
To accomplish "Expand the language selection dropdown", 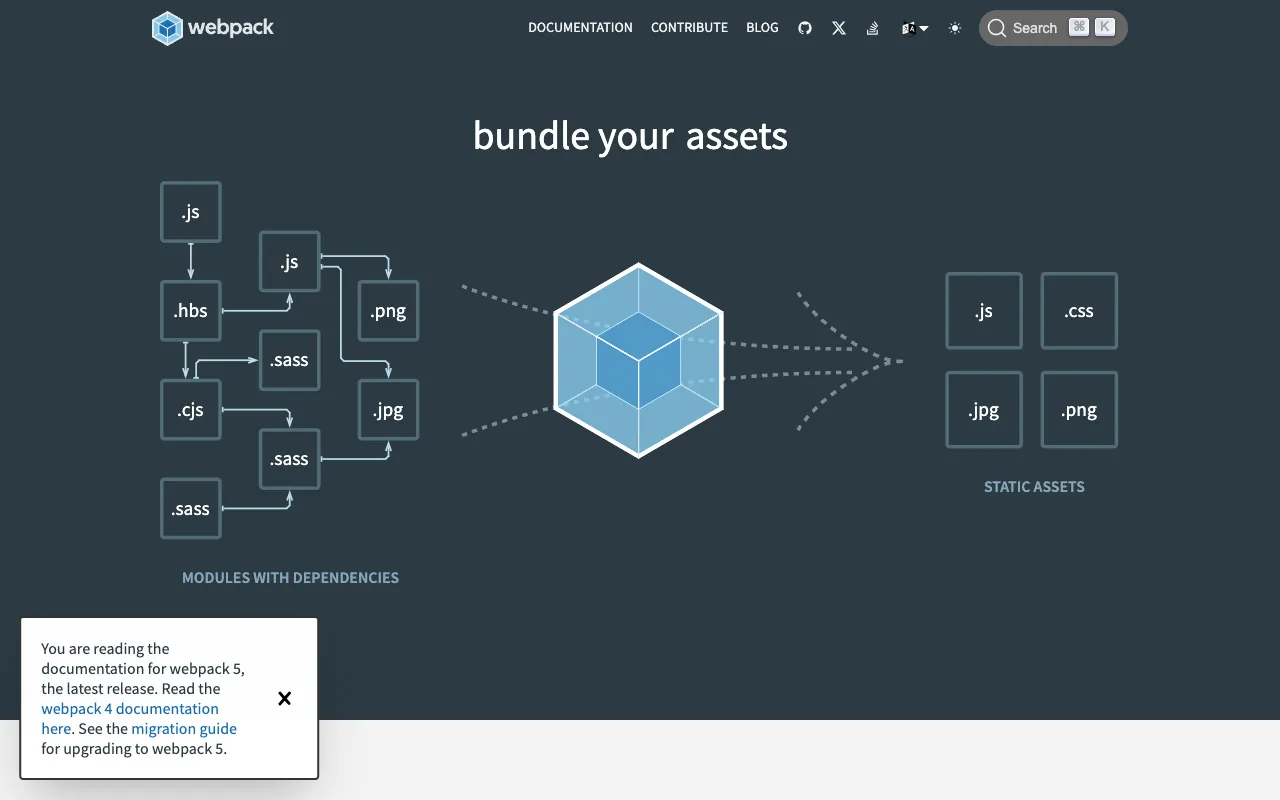I will (925, 28).
